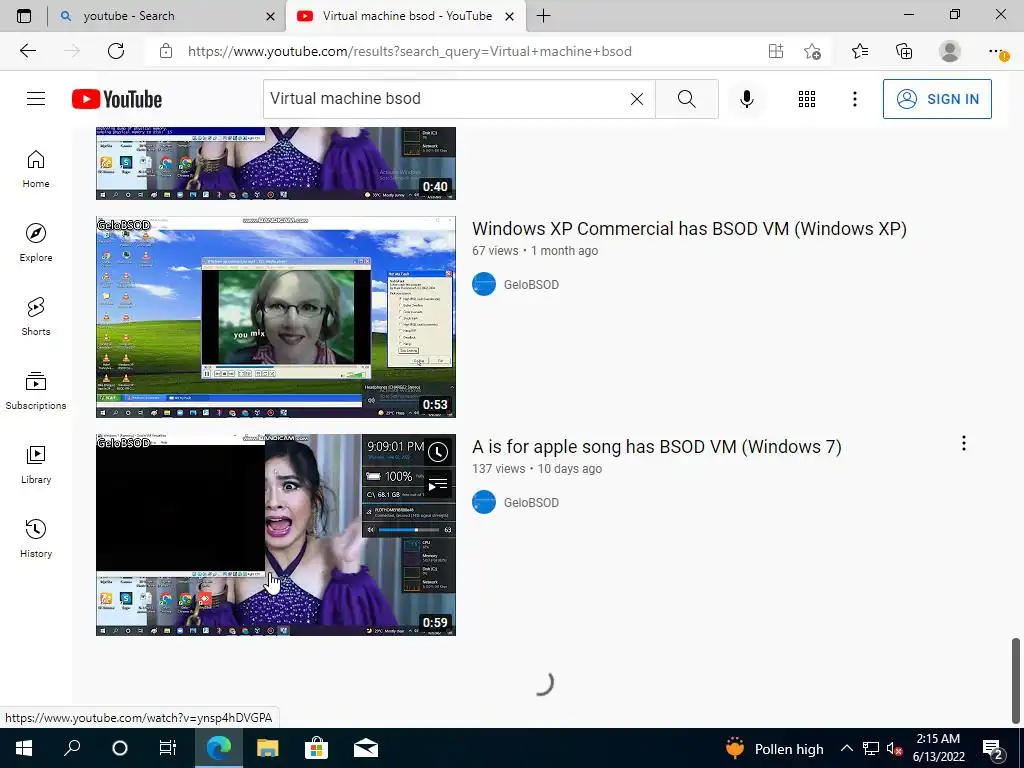This screenshot has width=1024, height=768.
Task: Start voice search with microphone
Action: point(746,99)
